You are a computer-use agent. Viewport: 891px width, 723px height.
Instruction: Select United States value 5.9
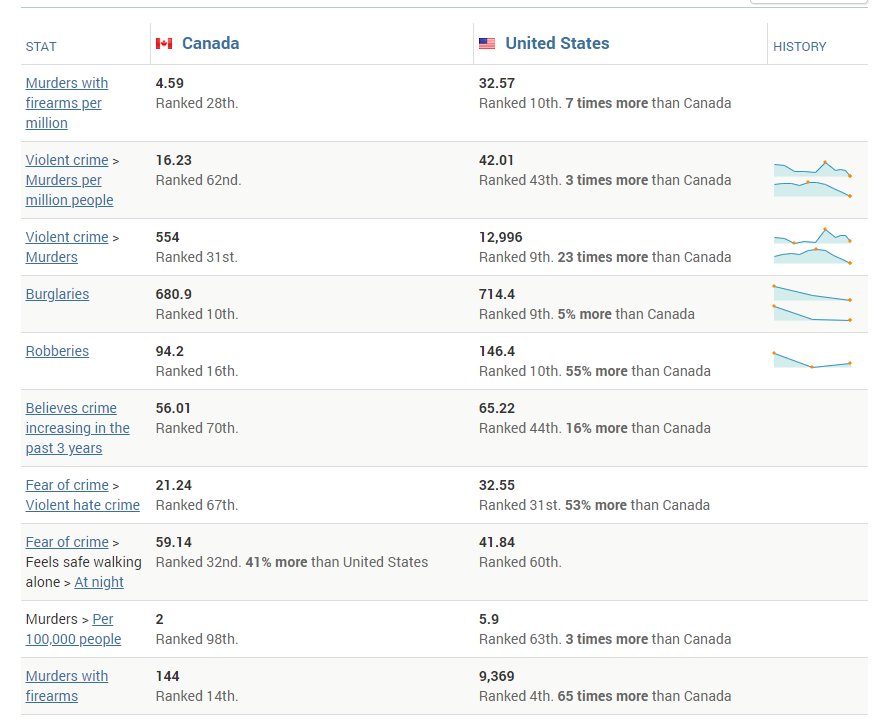pos(489,619)
